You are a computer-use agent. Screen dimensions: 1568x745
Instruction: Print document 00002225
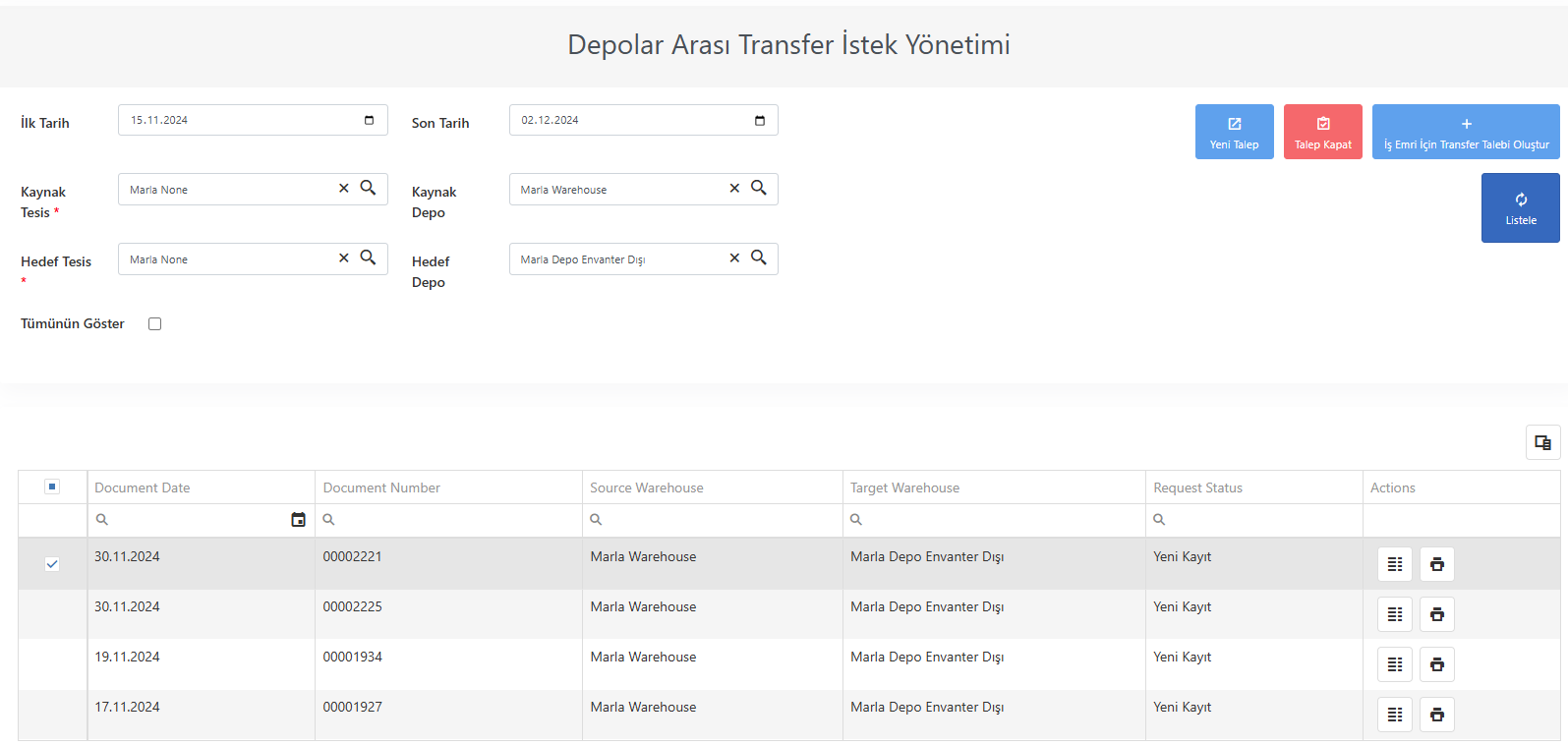tap(1437, 614)
